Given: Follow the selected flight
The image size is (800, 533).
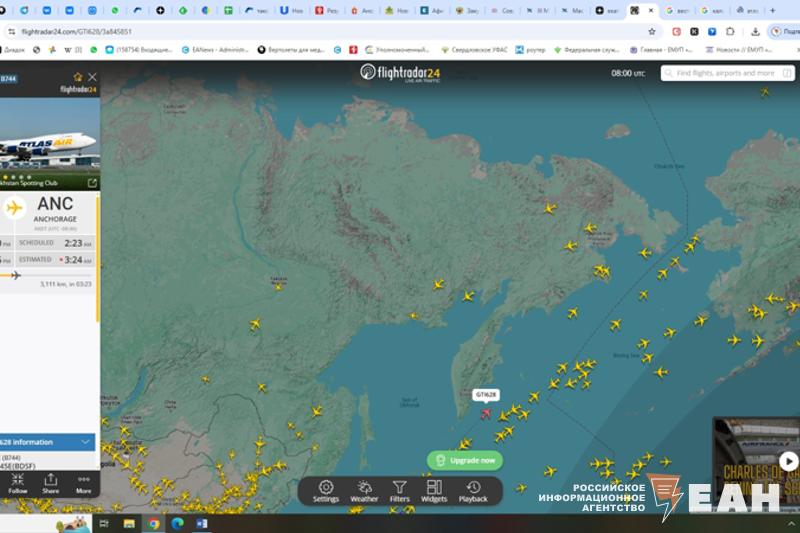Looking at the screenshot, I should 17,483.
